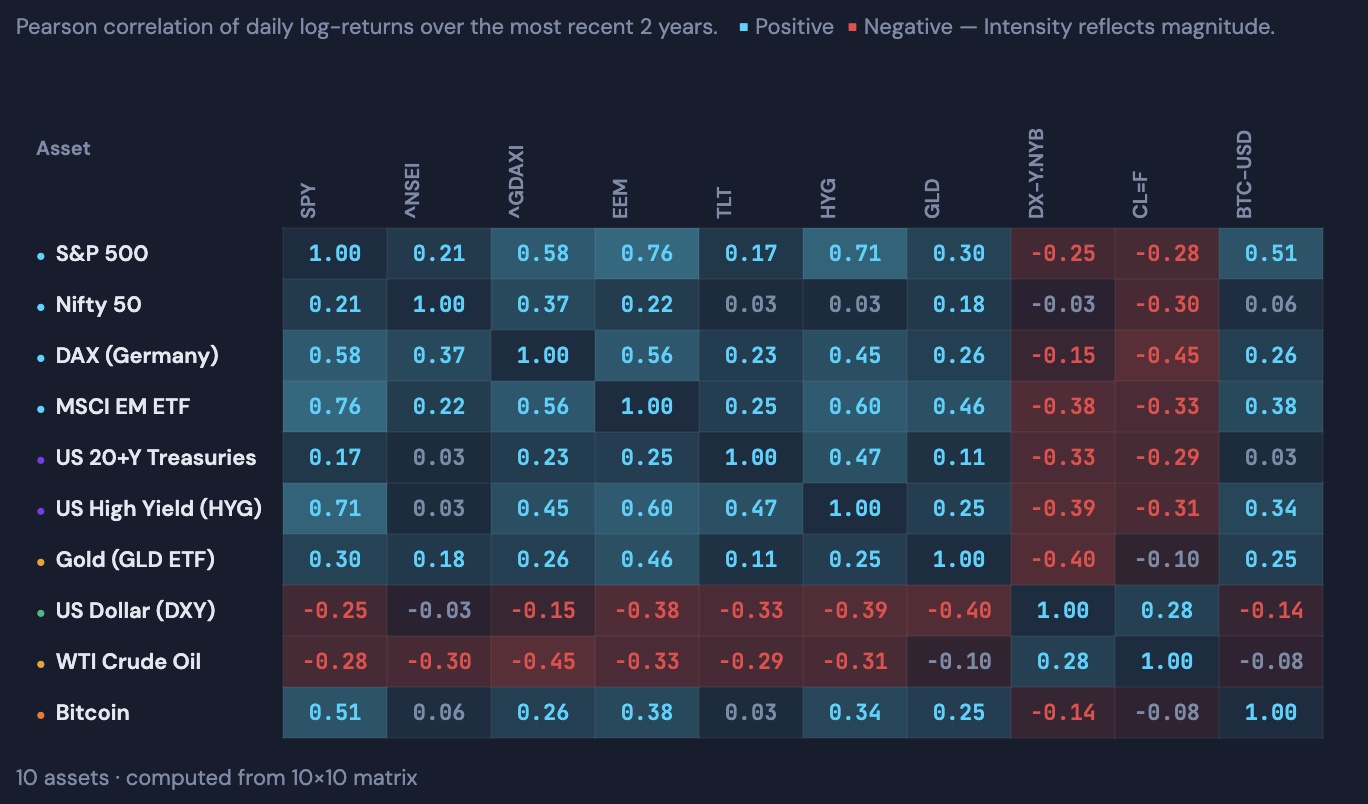The width and height of the screenshot is (1368, 804).
Task: Click 0.47 in US 20+Y Treasuries row, HYG column
Action: click(x=855, y=458)
